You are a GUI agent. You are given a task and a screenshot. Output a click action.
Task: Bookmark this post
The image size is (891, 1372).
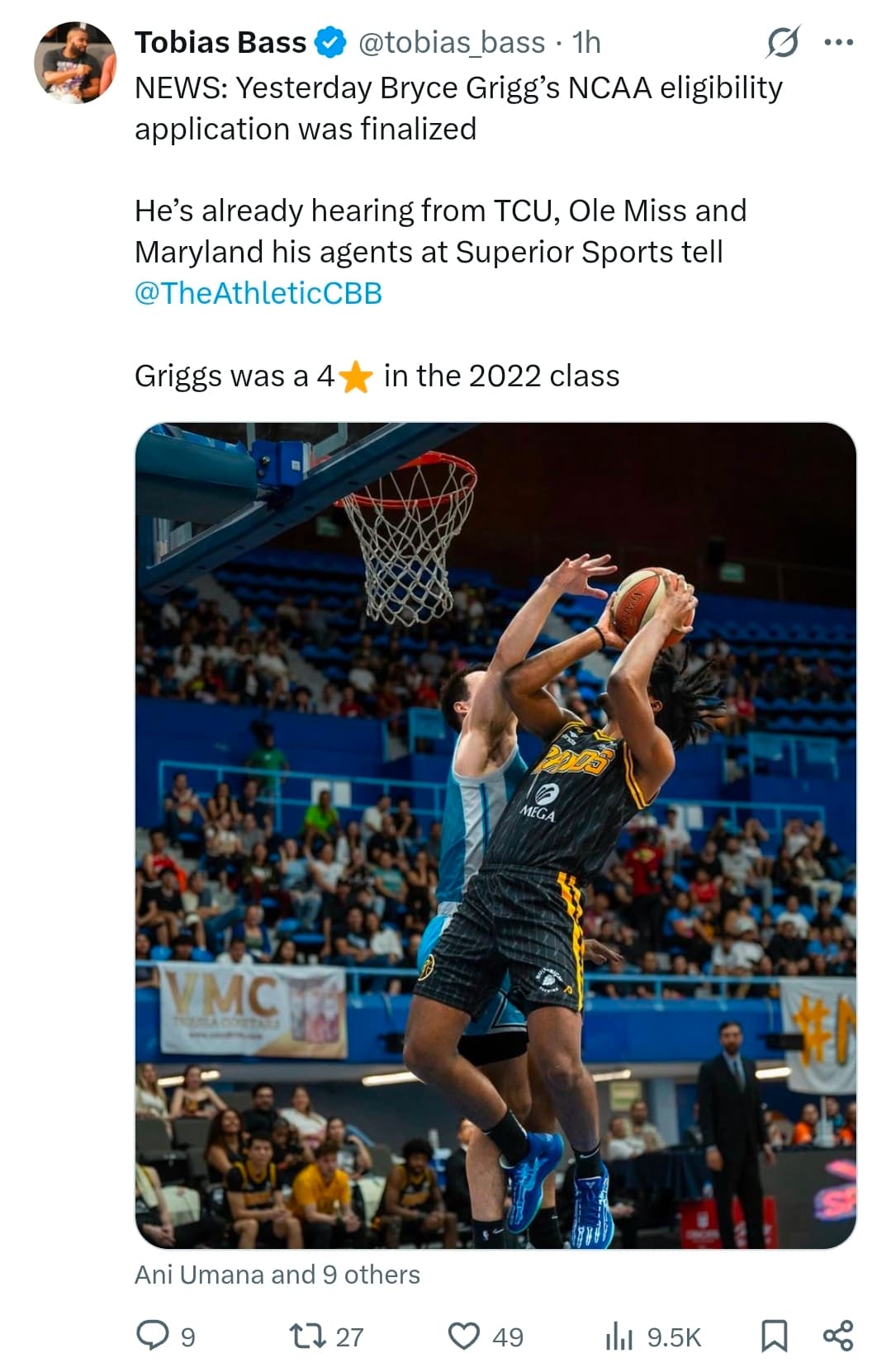[774, 1336]
